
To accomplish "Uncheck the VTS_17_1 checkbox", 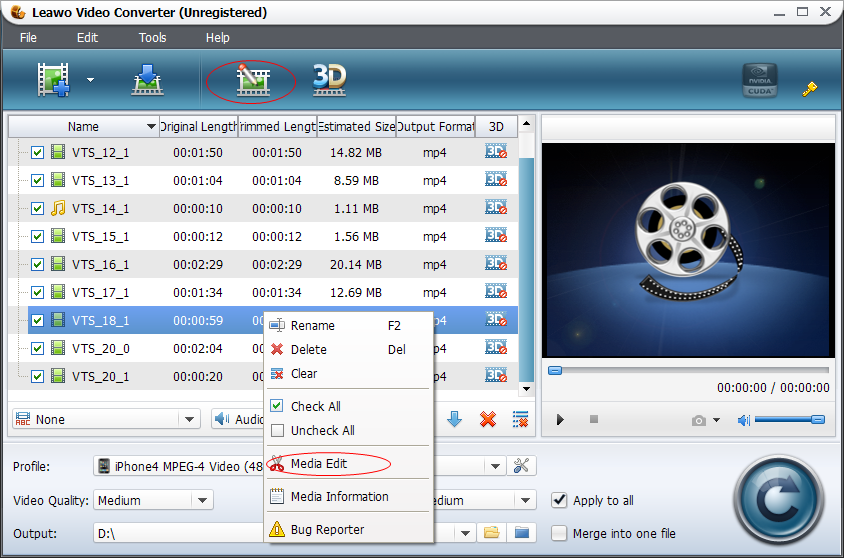I will [x=37, y=292].
